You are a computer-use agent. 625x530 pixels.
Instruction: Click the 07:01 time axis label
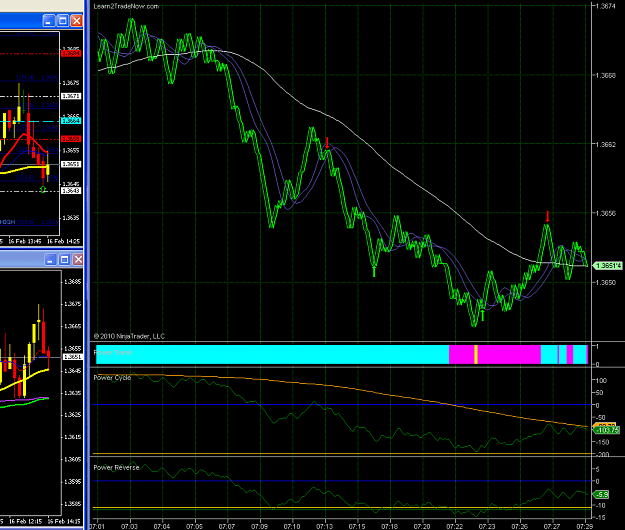tap(96, 526)
